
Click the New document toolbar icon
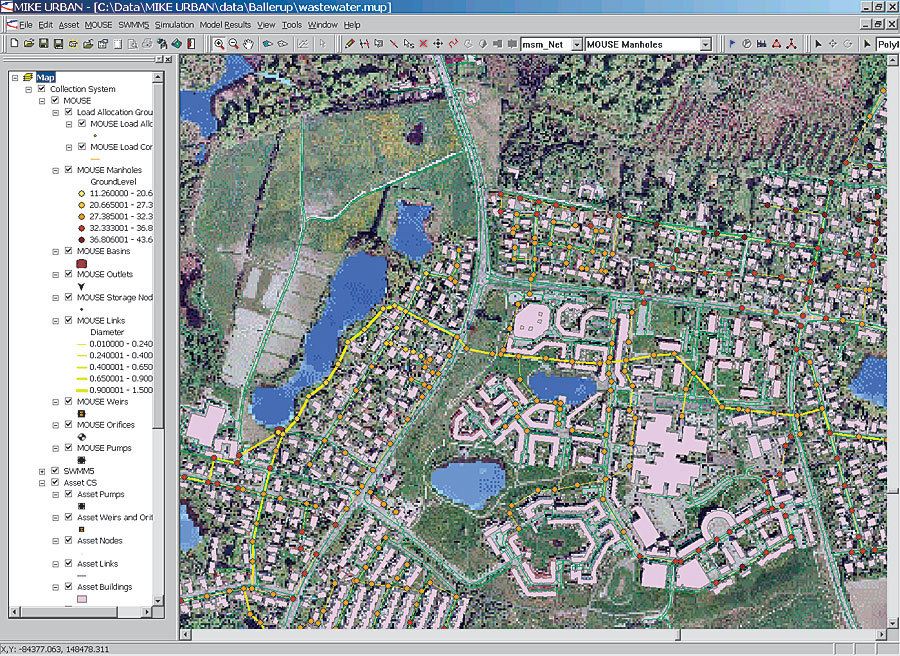coord(14,44)
